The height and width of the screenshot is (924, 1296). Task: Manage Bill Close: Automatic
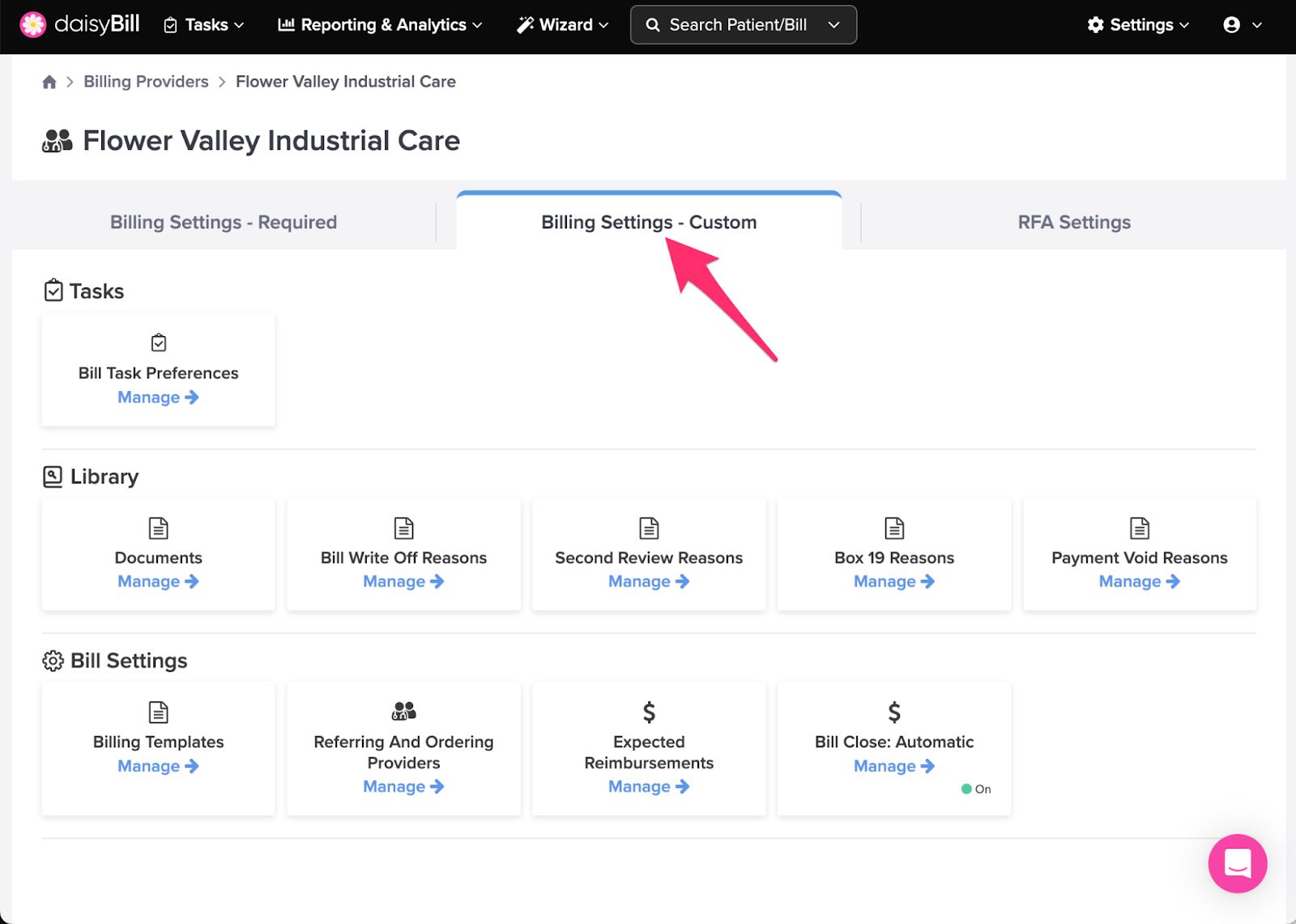tap(894, 766)
